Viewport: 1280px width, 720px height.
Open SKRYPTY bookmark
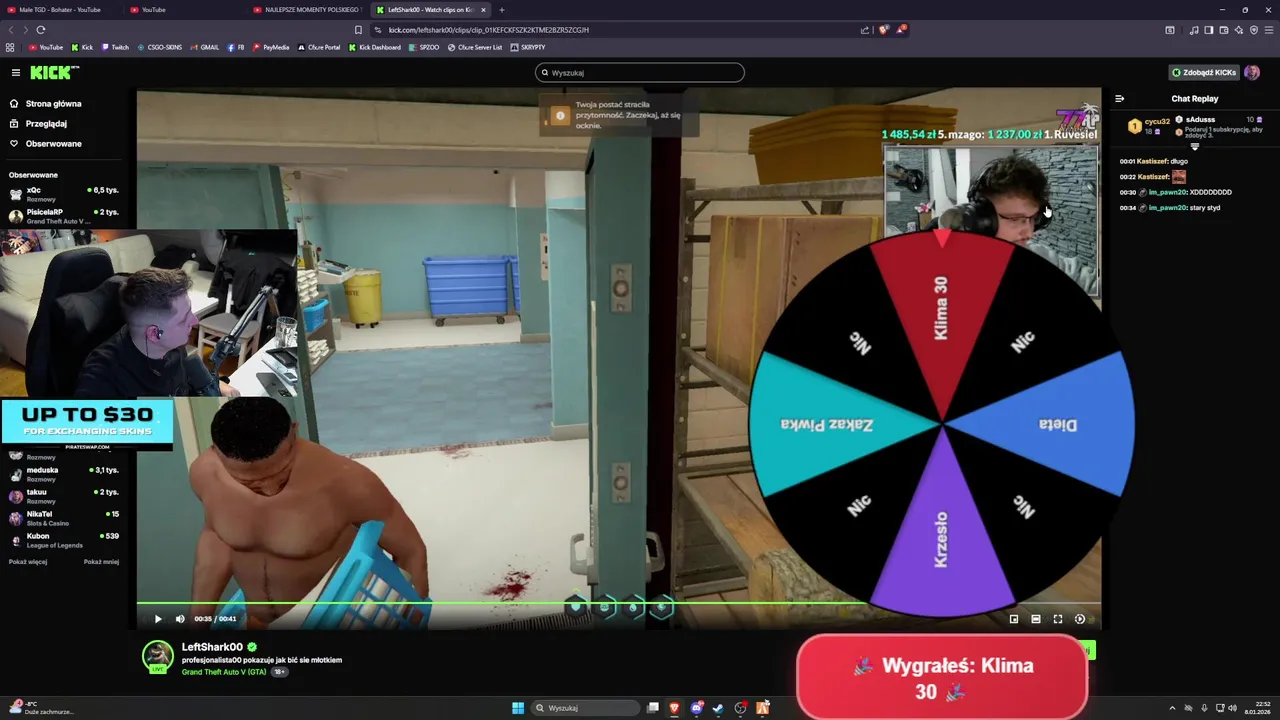point(528,47)
